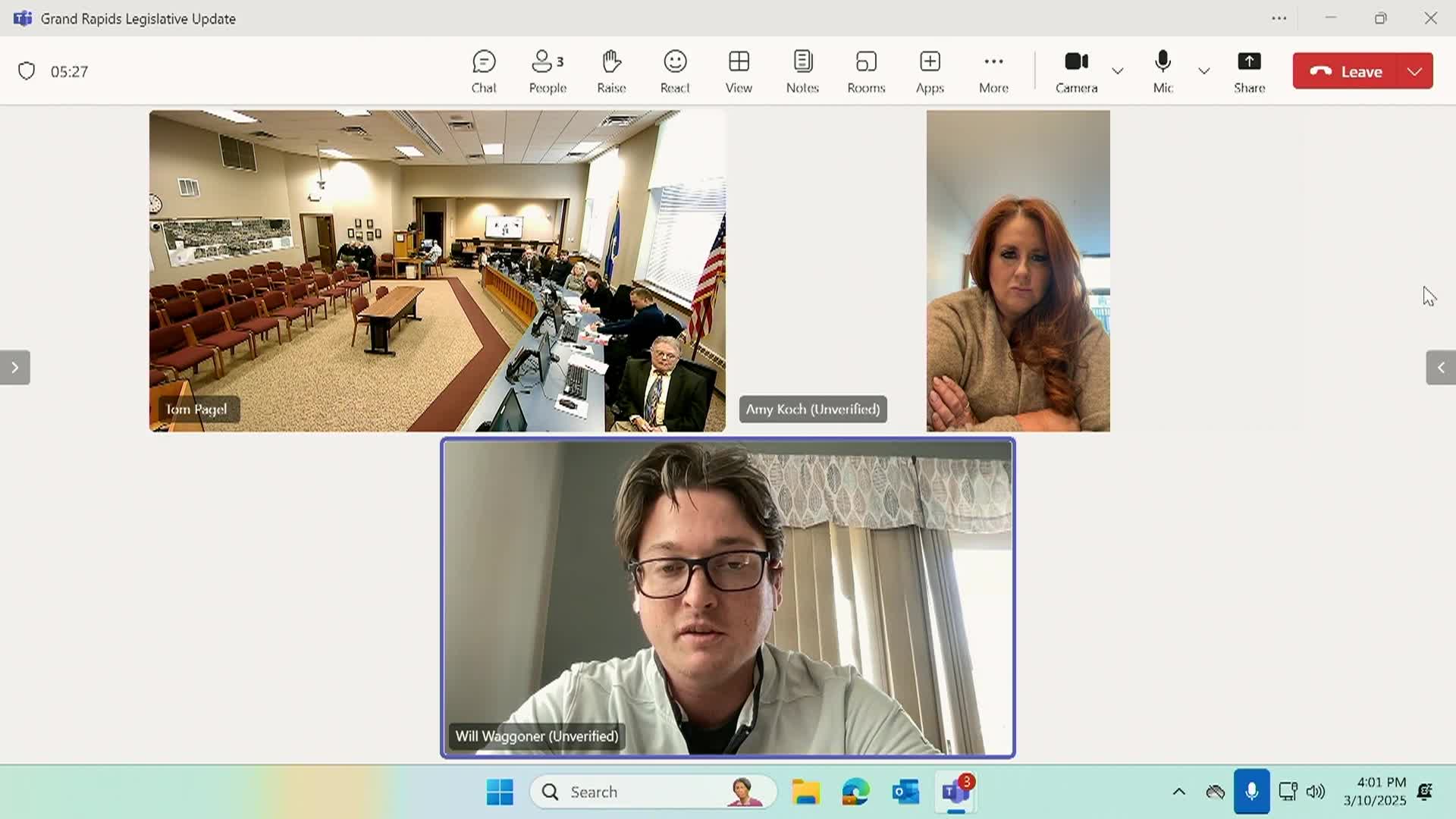Expand the Camera options dropdown arrow
The image size is (1456, 819).
click(x=1118, y=71)
